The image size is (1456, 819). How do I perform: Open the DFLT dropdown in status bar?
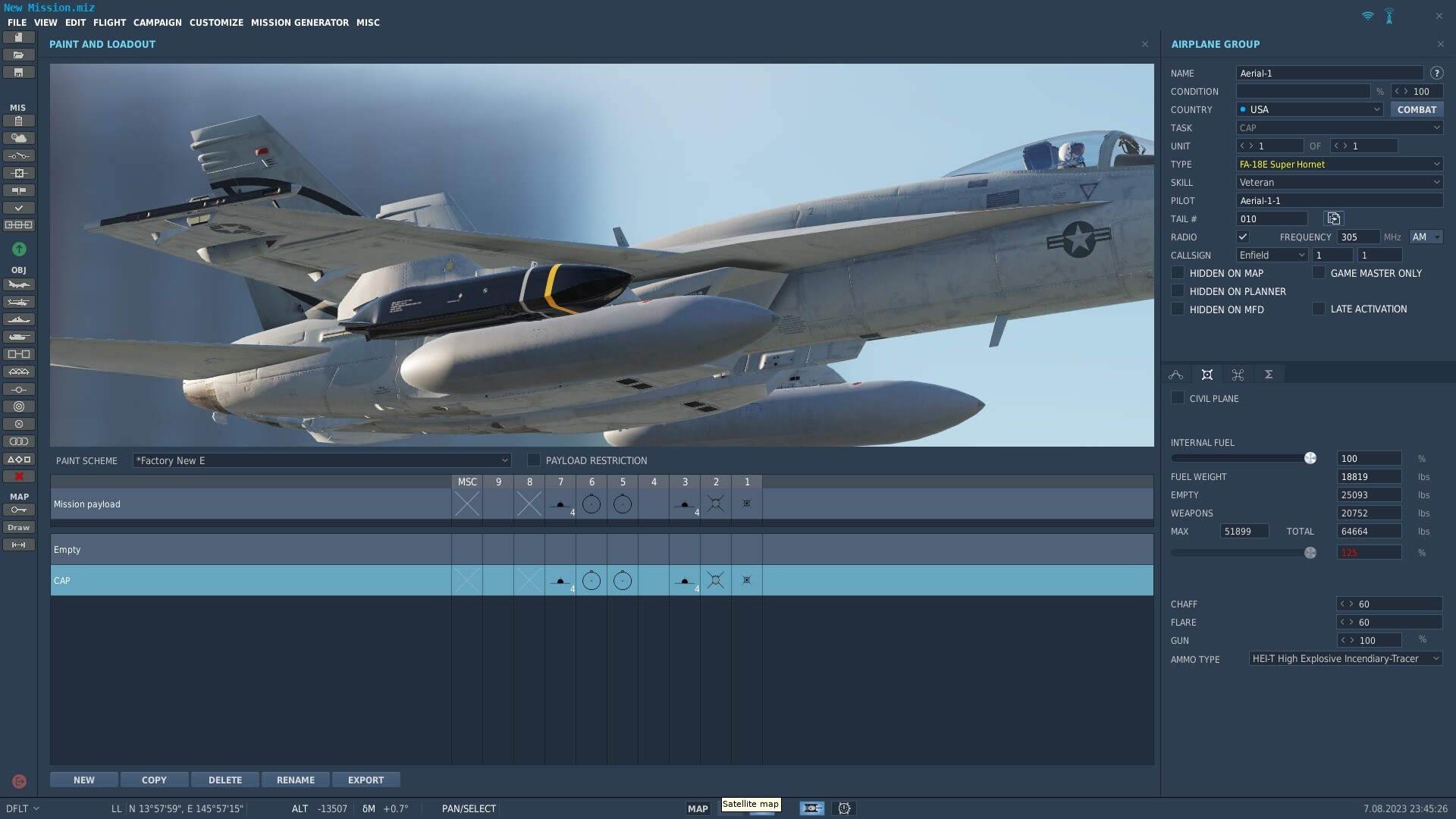click(x=23, y=808)
